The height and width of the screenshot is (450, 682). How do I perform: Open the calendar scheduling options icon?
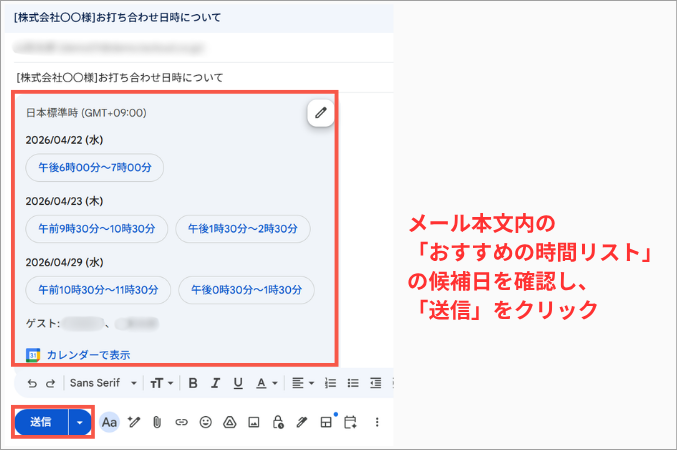[x=350, y=422]
